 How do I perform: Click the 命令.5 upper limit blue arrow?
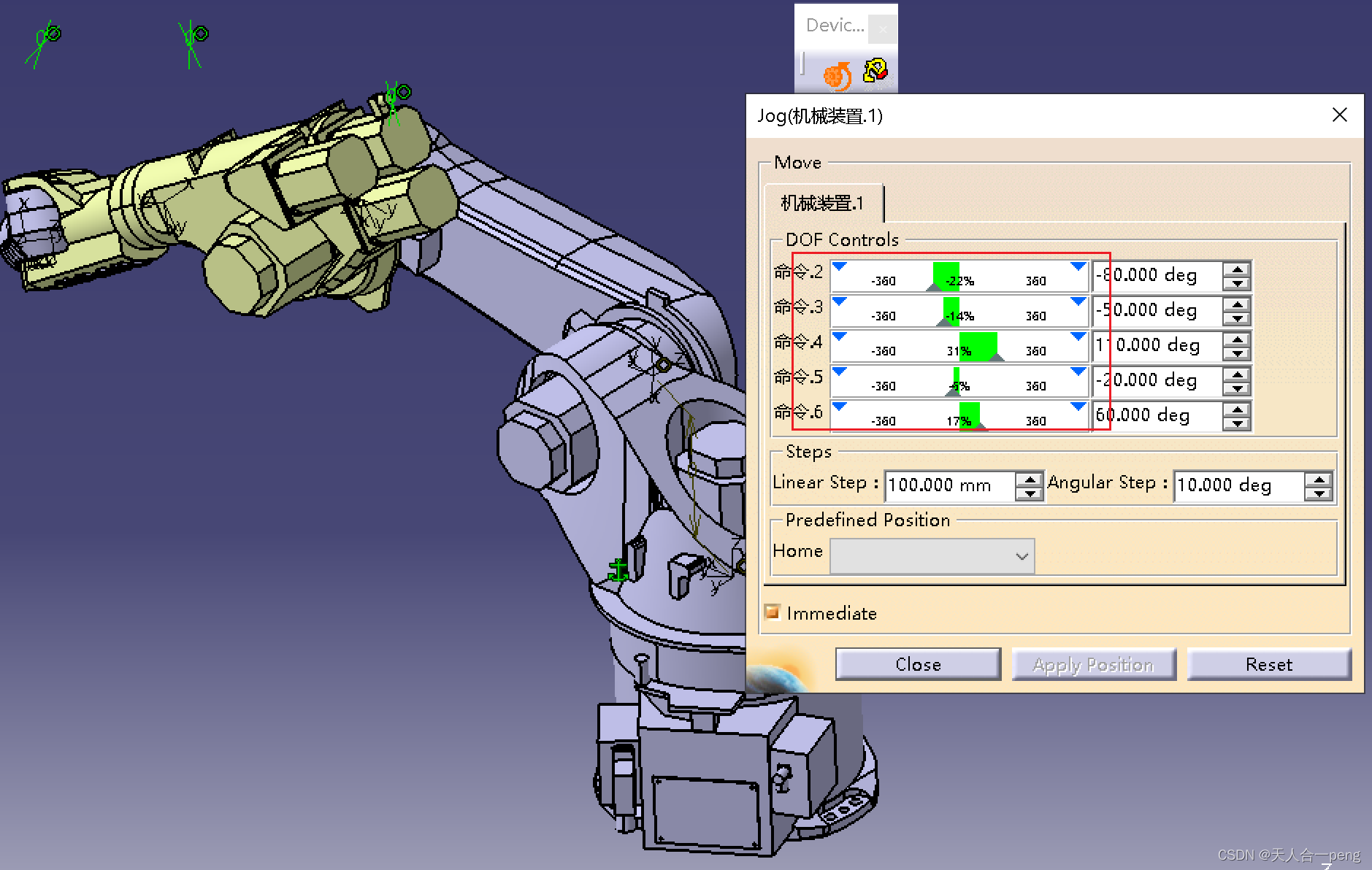[1078, 372]
